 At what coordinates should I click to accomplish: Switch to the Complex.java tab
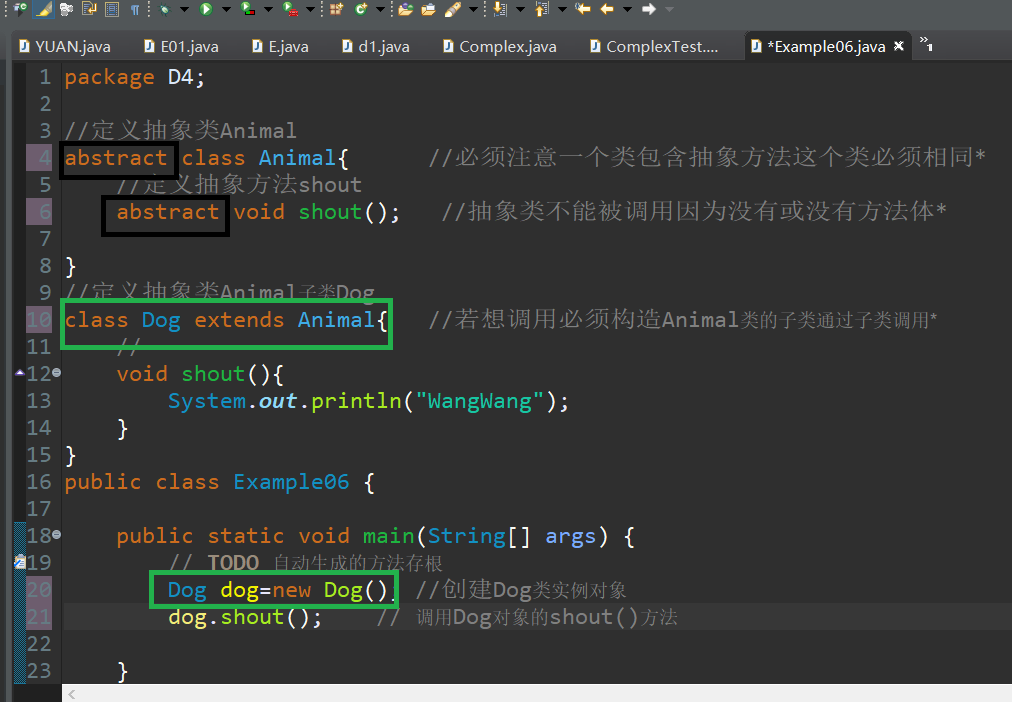500,46
